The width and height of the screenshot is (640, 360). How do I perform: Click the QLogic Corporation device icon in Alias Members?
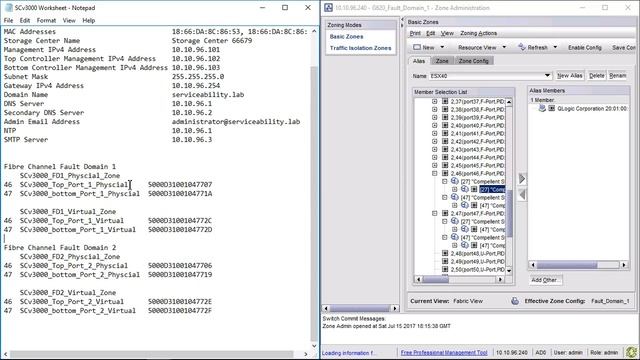click(x=542, y=109)
